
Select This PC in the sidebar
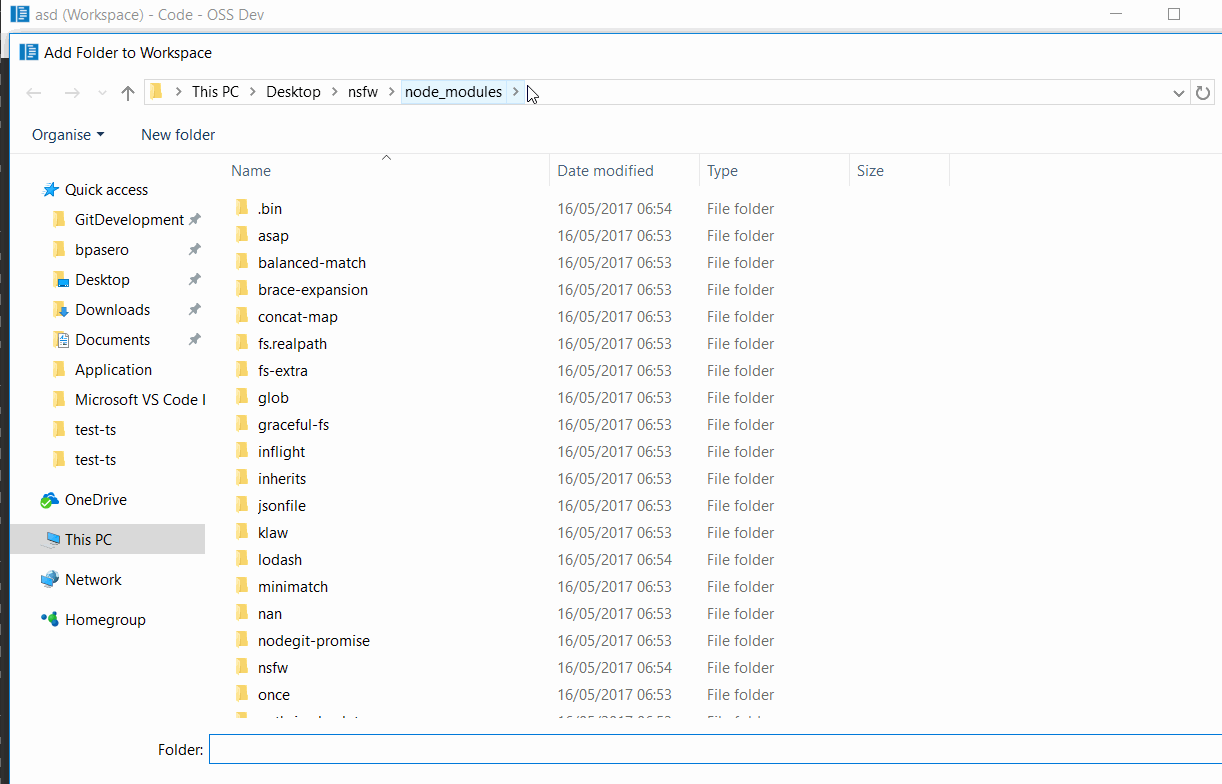pyautogui.click(x=89, y=539)
